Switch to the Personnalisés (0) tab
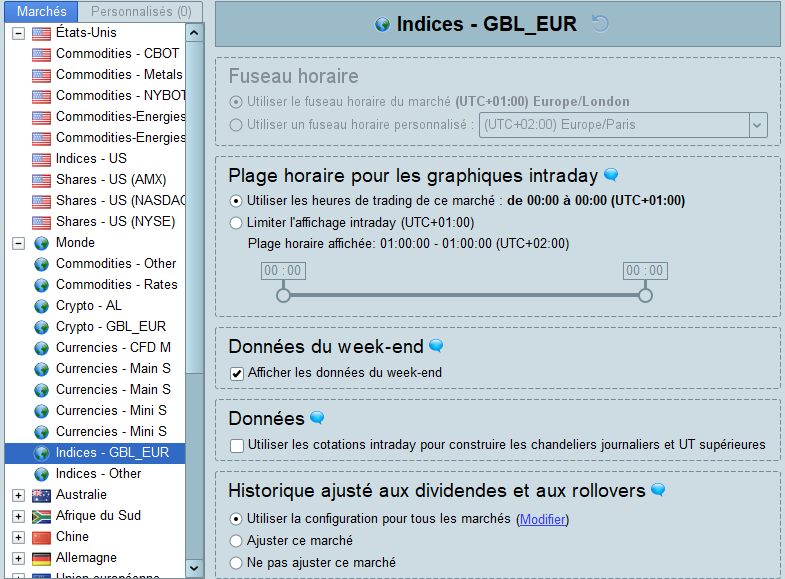Viewport: 785px width, 579px height. 141,12
